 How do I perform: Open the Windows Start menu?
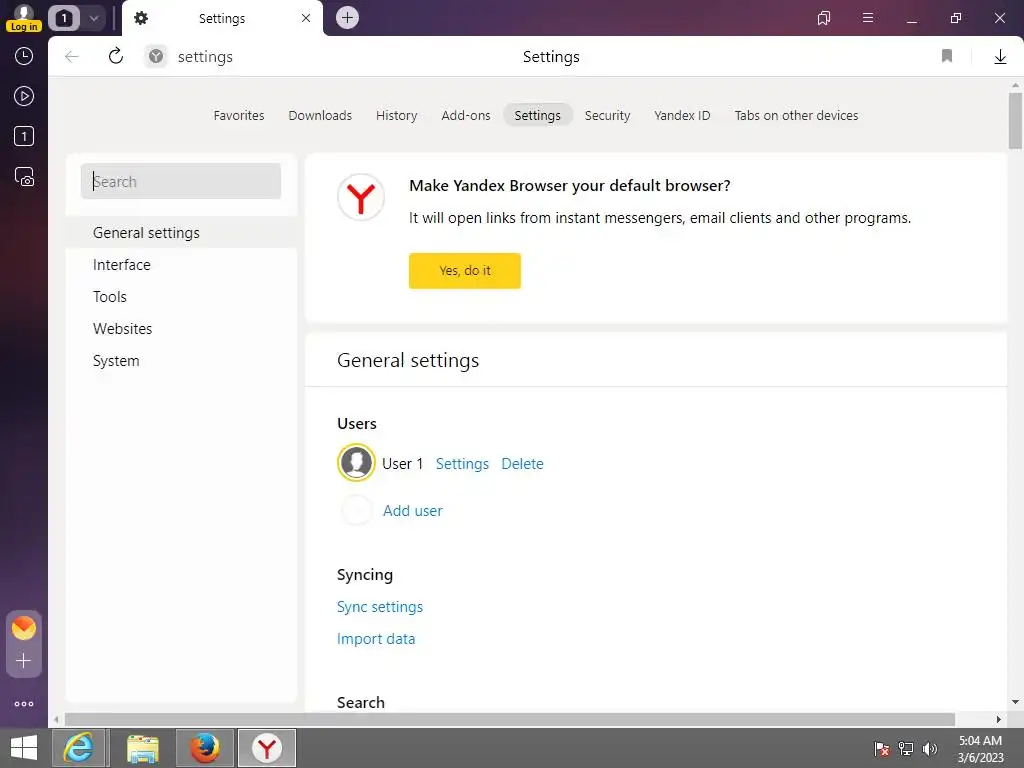24,748
